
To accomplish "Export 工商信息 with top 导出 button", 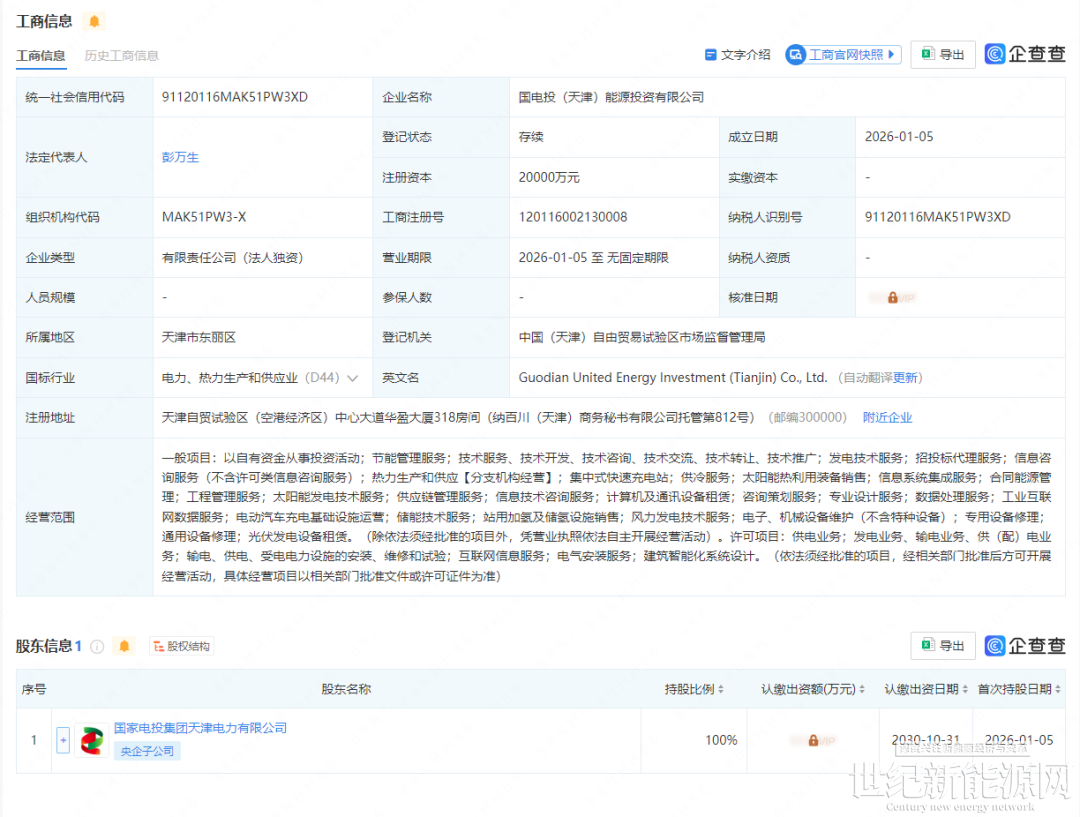I will 942,55.
